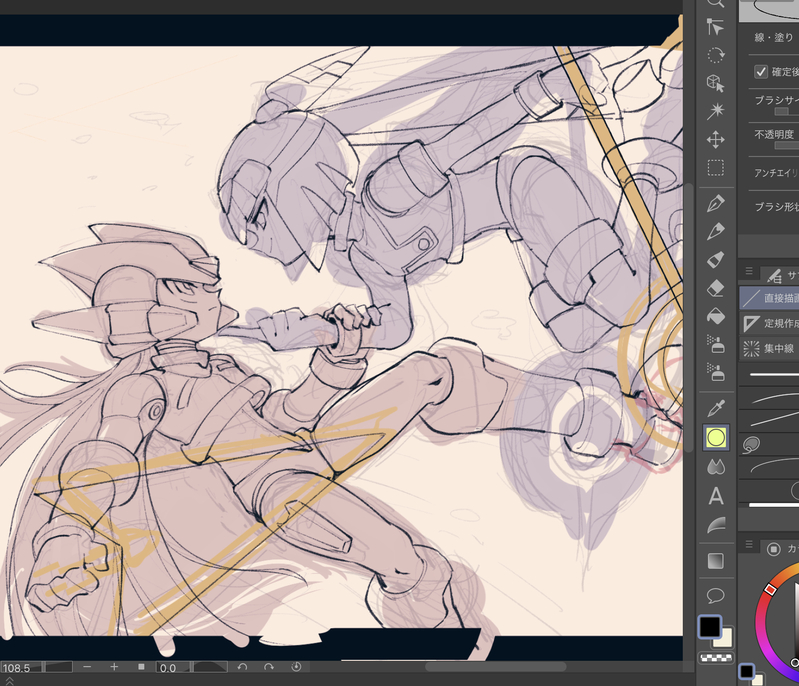Select the 集中線 sub tool group
Screen dimensions: 799x686
click(x=769, y=349)
